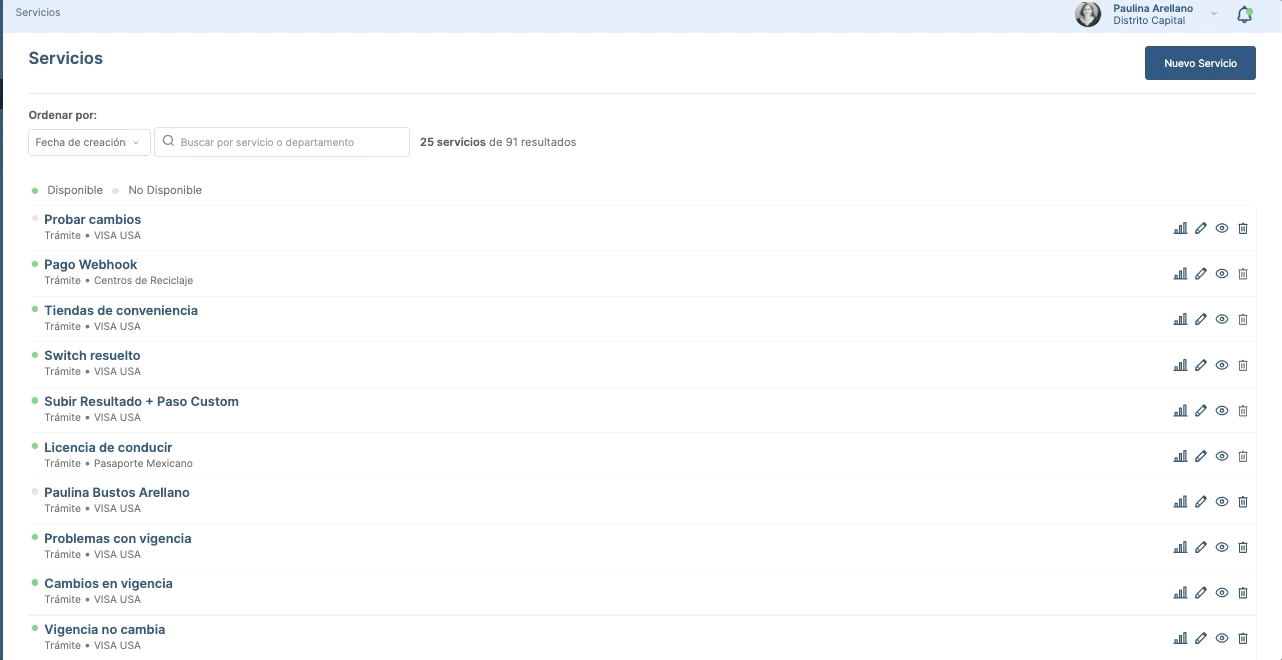Open statistics for Licencia de conducir

1180,456
